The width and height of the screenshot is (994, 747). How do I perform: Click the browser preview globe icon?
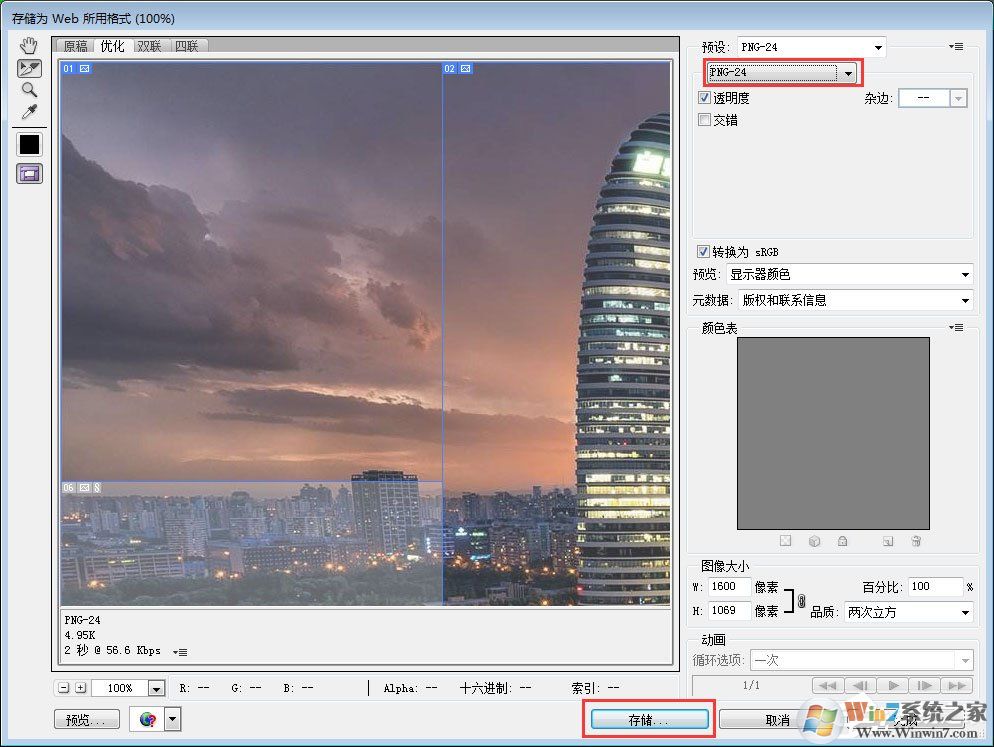[x=148, y=719]
